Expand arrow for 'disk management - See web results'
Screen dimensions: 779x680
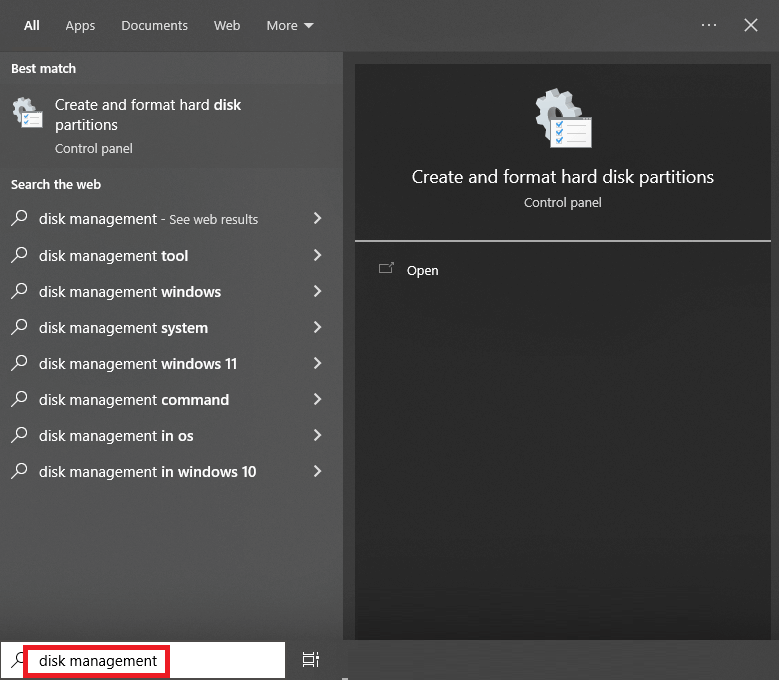pyautogui.click(x=317, y=218)
